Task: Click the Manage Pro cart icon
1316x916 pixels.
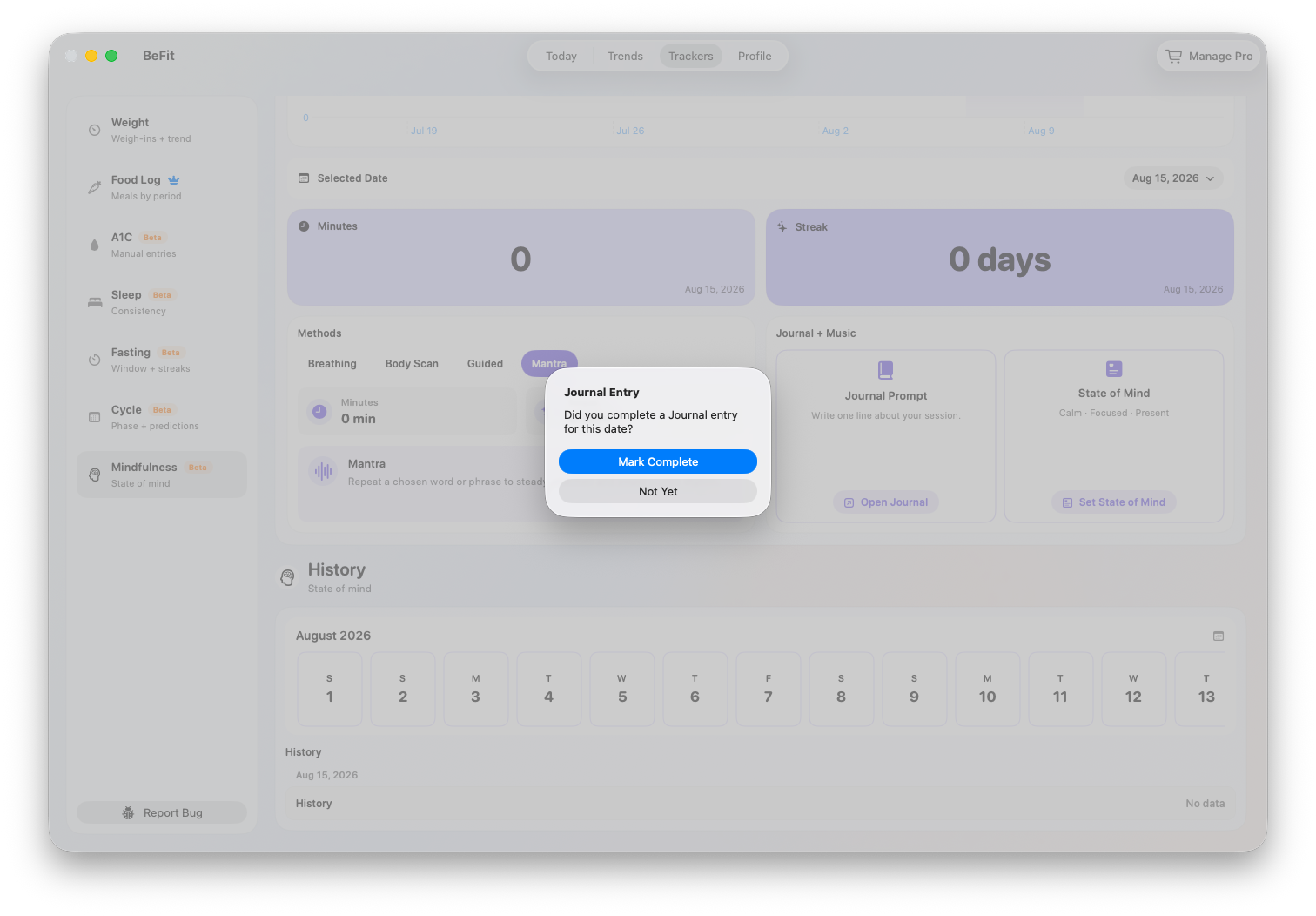Action: click(x=1174, y=57)
